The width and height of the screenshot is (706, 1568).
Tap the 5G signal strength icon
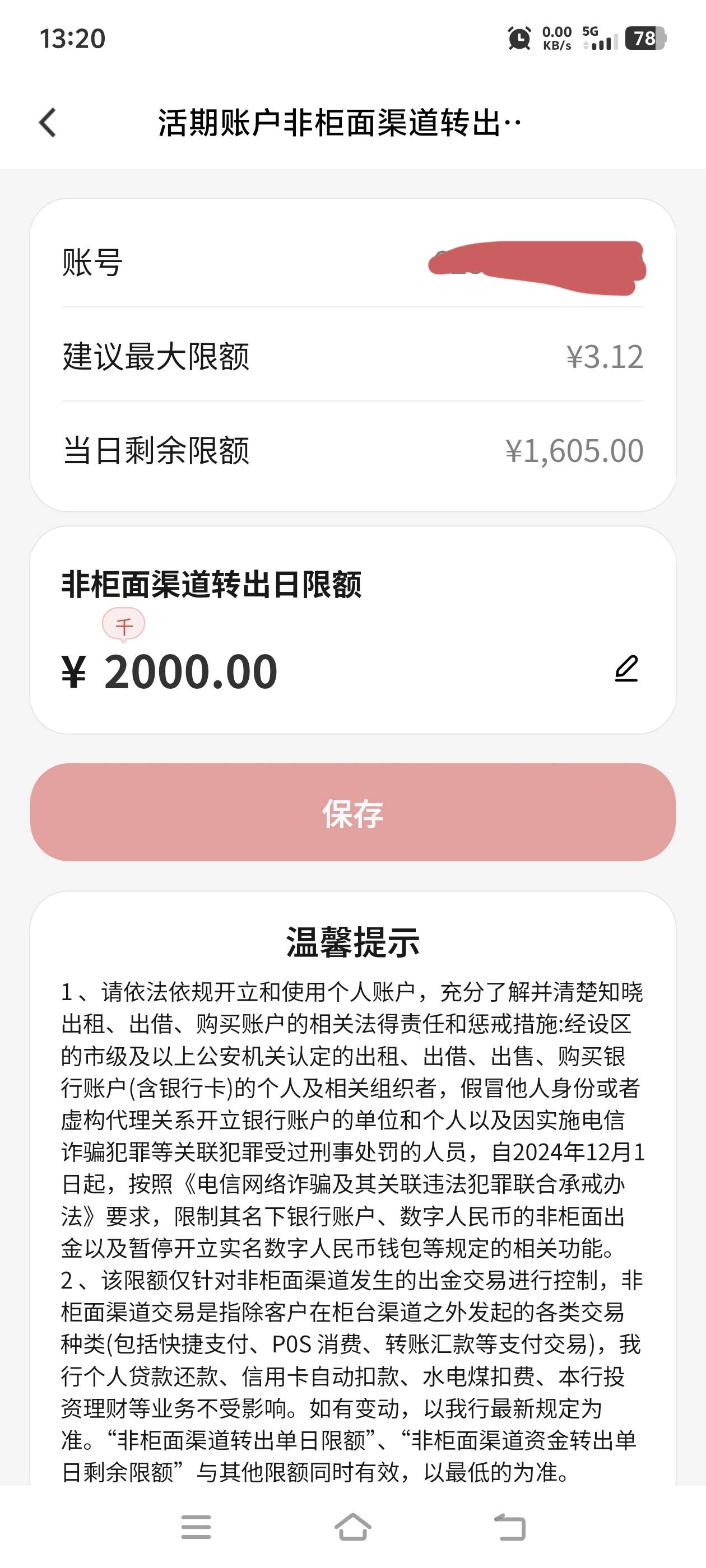pyautogui.click(x=600, y=38)
